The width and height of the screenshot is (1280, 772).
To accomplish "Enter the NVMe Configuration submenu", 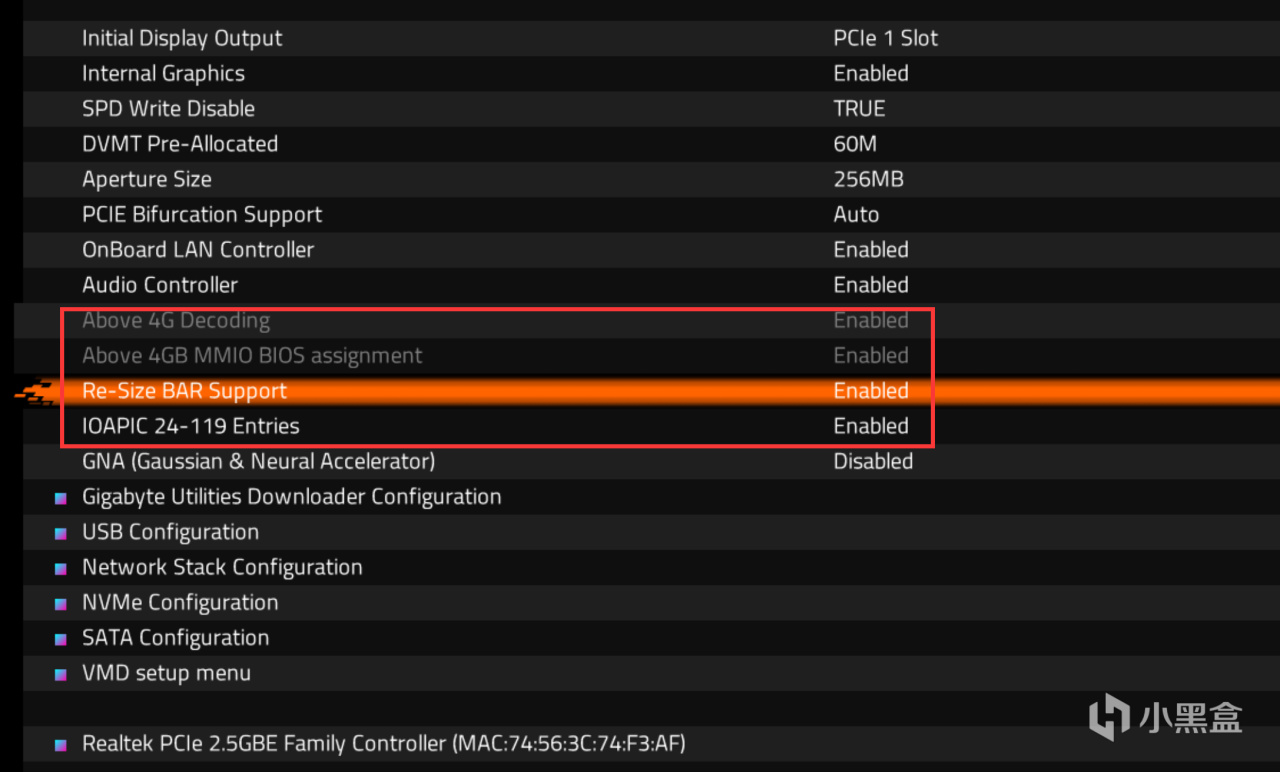I will [x=180, y=602].
